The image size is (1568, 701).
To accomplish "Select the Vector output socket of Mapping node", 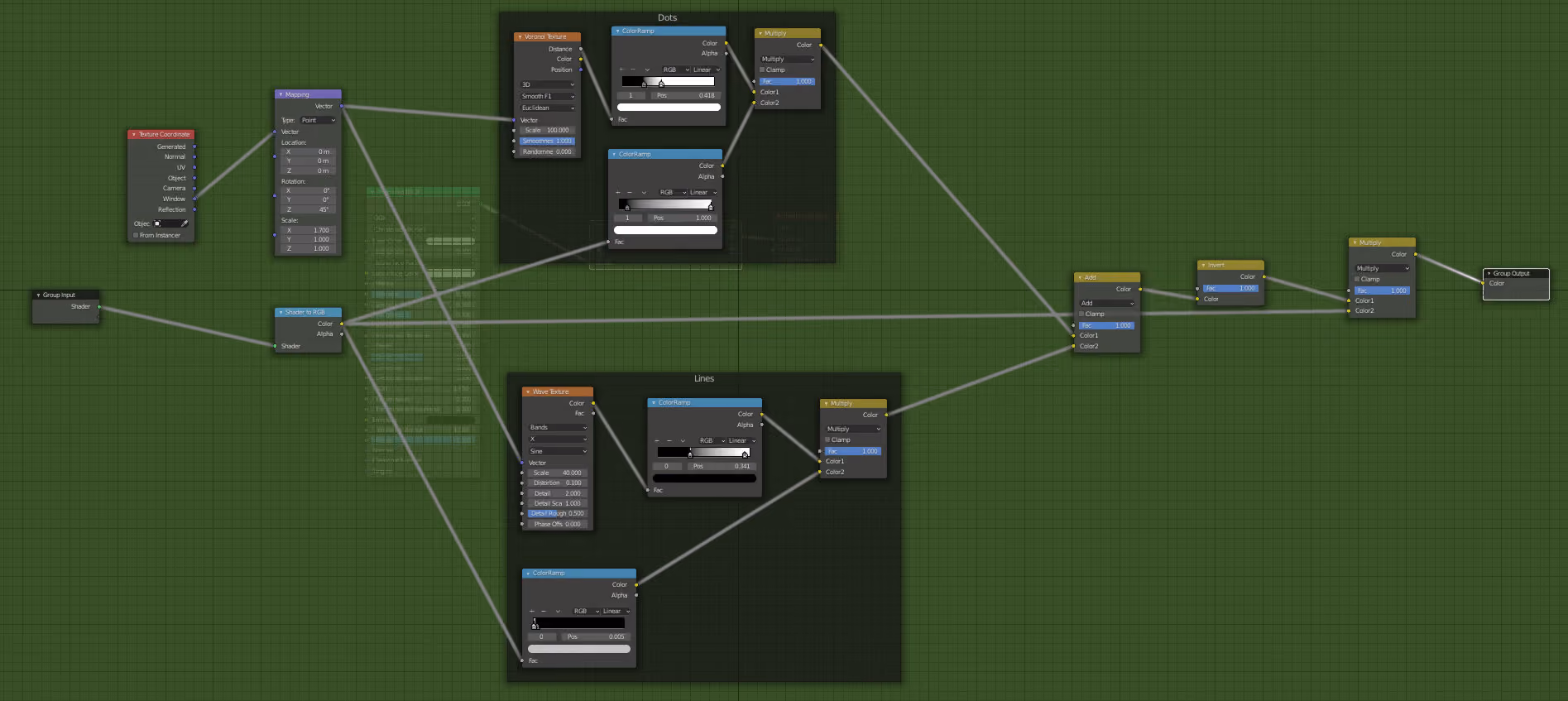I will [342, 106].
